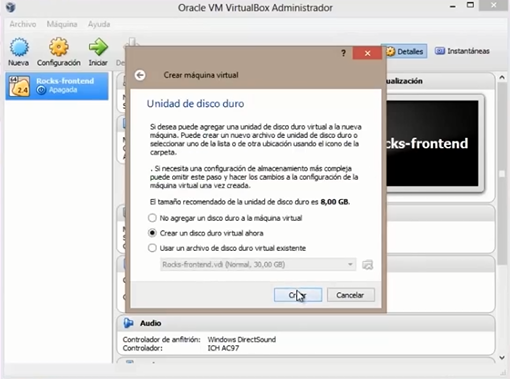Viewport: 510px width, 379px height.
Task: Click the Cancelar button
Action: [351, 295]
